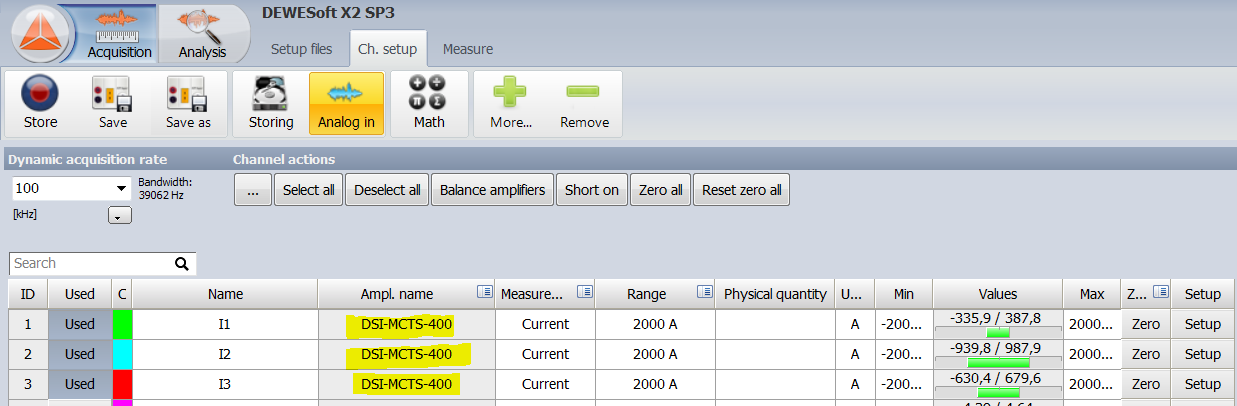
Task: Click the Values column header
Action: 998,294
